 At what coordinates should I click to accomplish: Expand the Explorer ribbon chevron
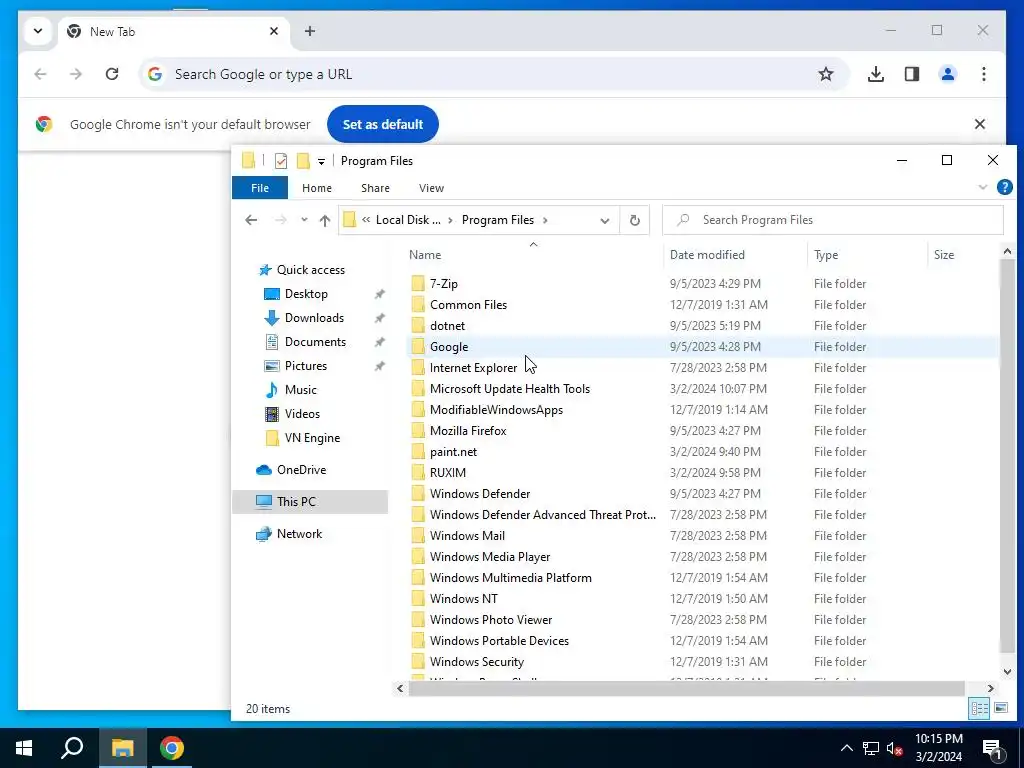click(x=982, y=187)
